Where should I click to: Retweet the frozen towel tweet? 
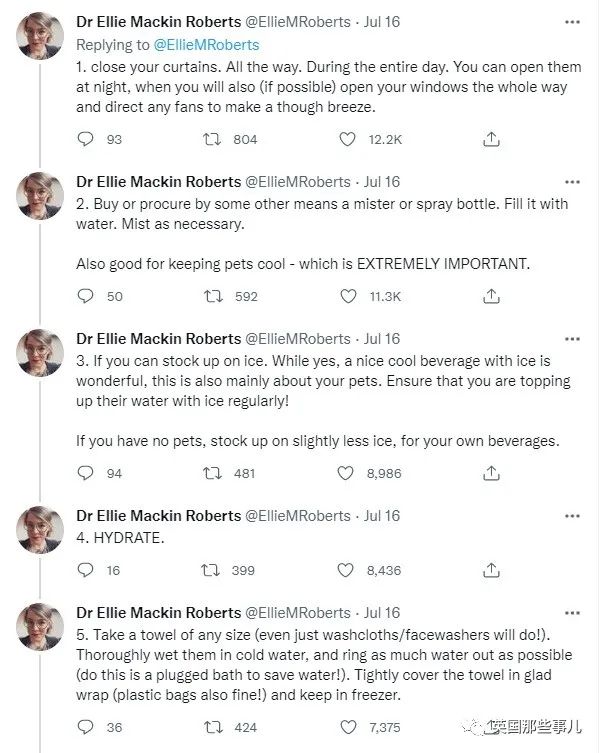click(213, 727)
